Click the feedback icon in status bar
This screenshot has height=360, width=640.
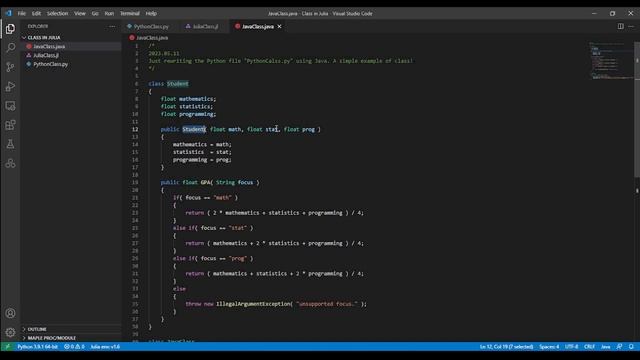coord(620,347)
